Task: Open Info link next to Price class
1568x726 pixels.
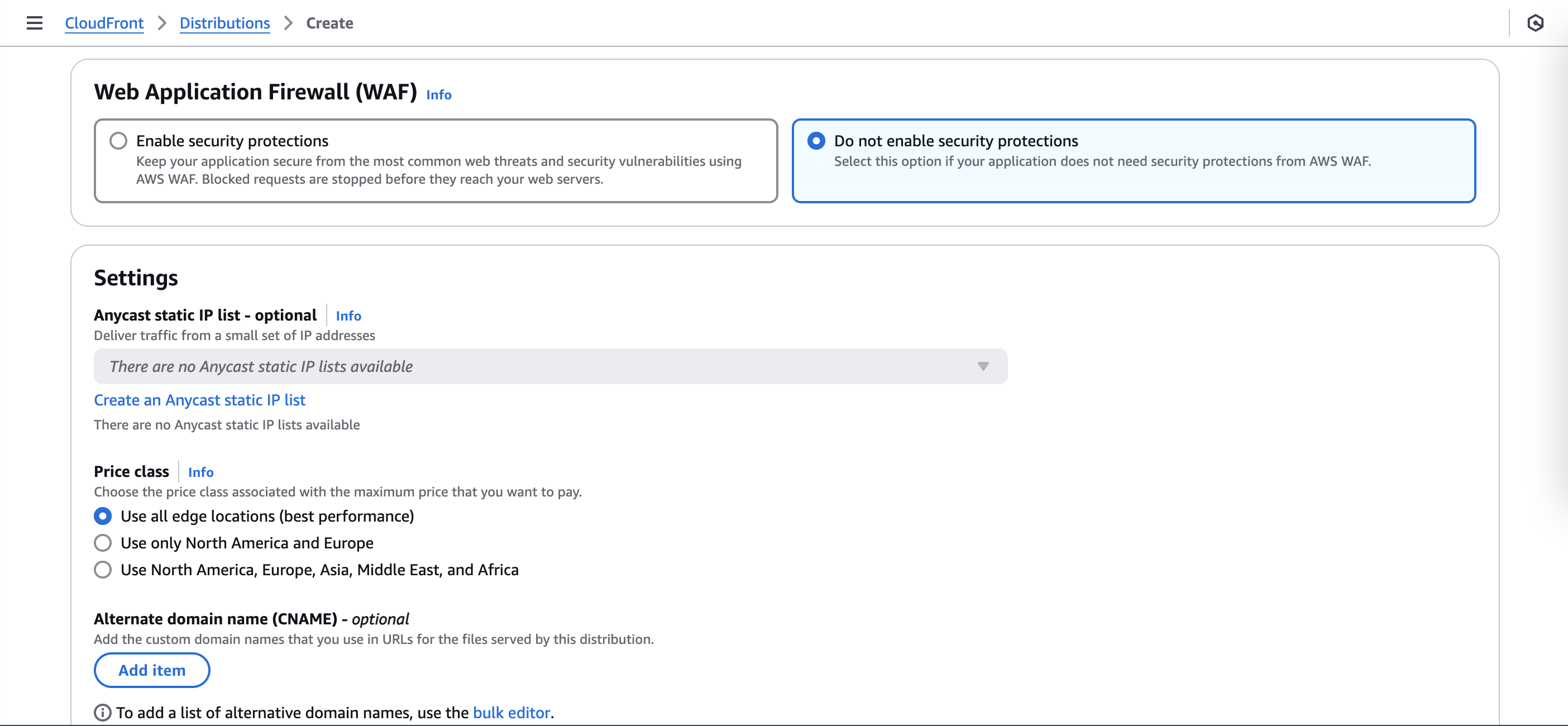Action: click(200, 472)
